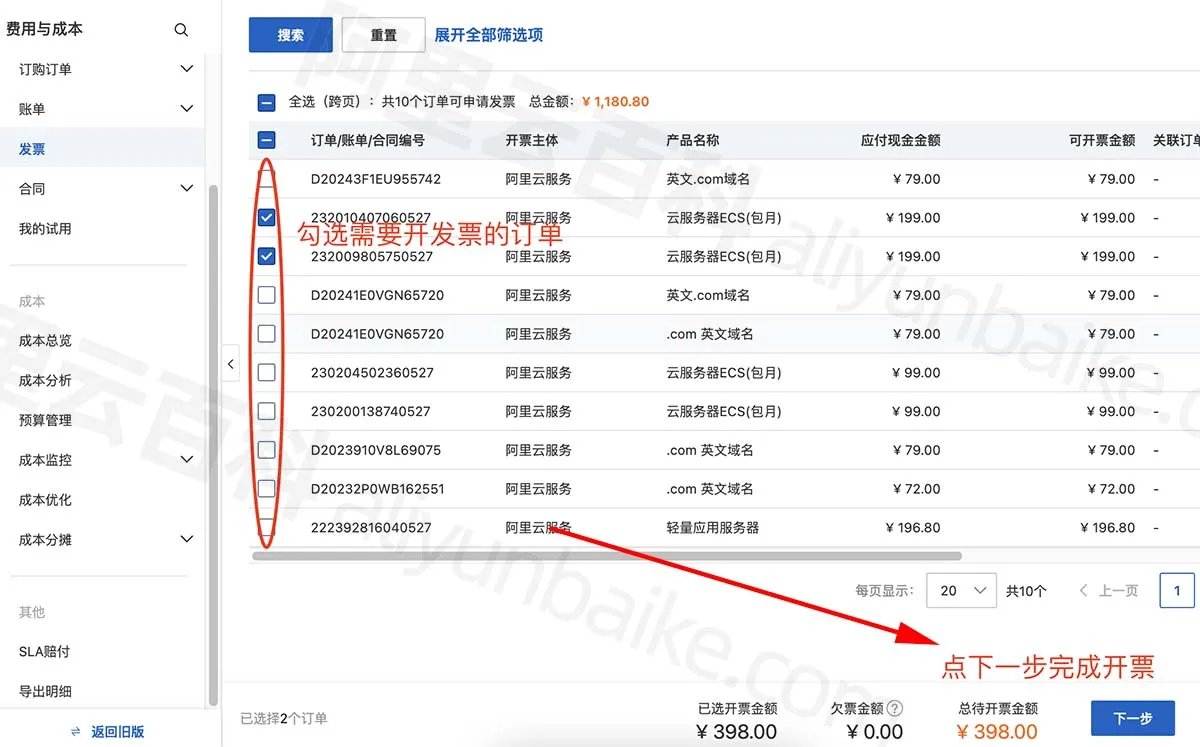Click the 搜索 search button
Screen dimensions: 1200x747
290,35
